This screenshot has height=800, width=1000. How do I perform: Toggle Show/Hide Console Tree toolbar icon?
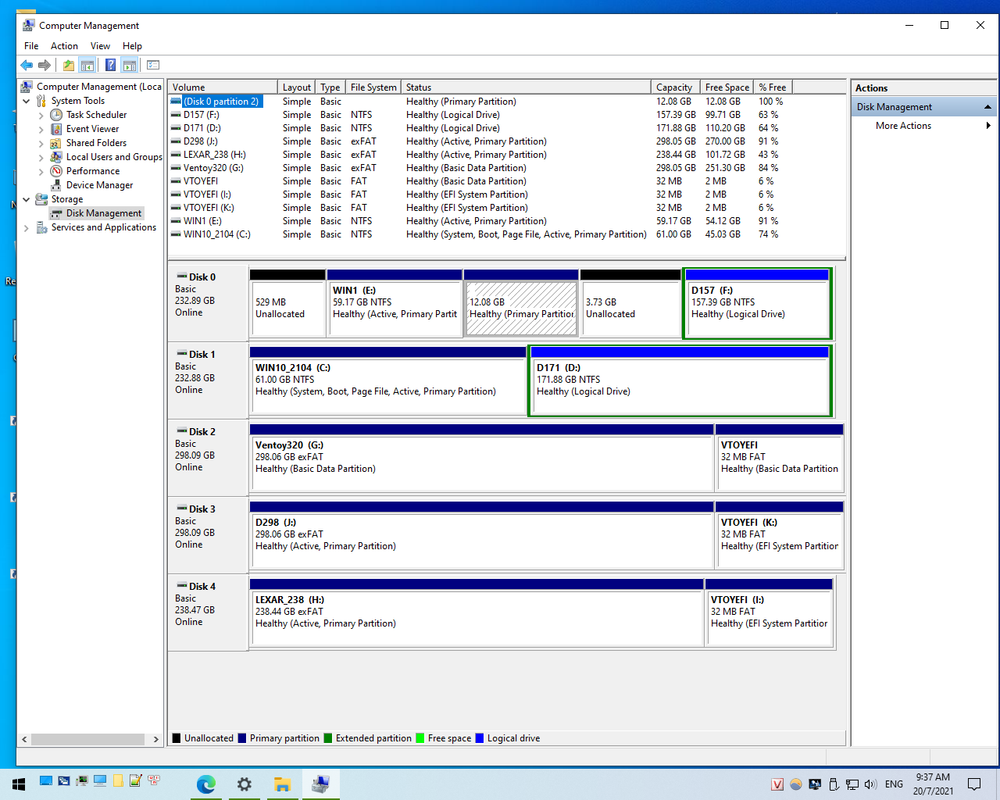tap(87, 65)
